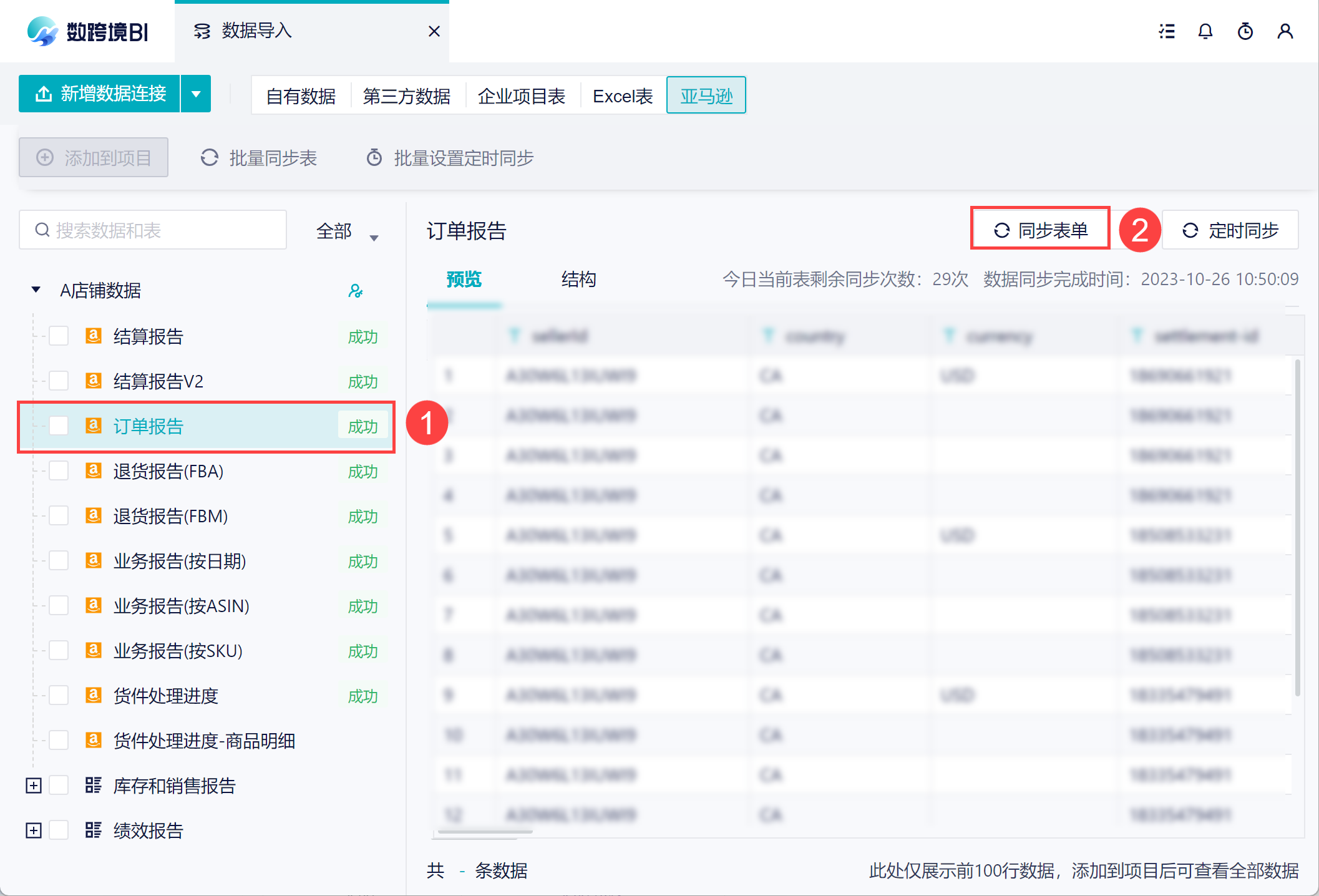Open the task list icon in header
This screenshot has width=1319, height=896.
pos(1167,31)
